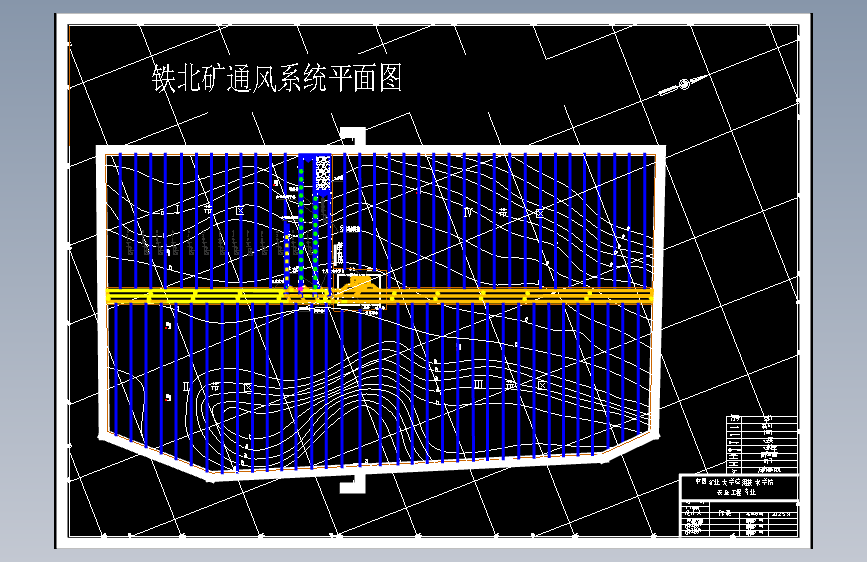Image resolution: width=867 pixels, height=562 pixels.
Task: Click the Ⅱ numeral of the second district label
Action: tap(186, 386)
